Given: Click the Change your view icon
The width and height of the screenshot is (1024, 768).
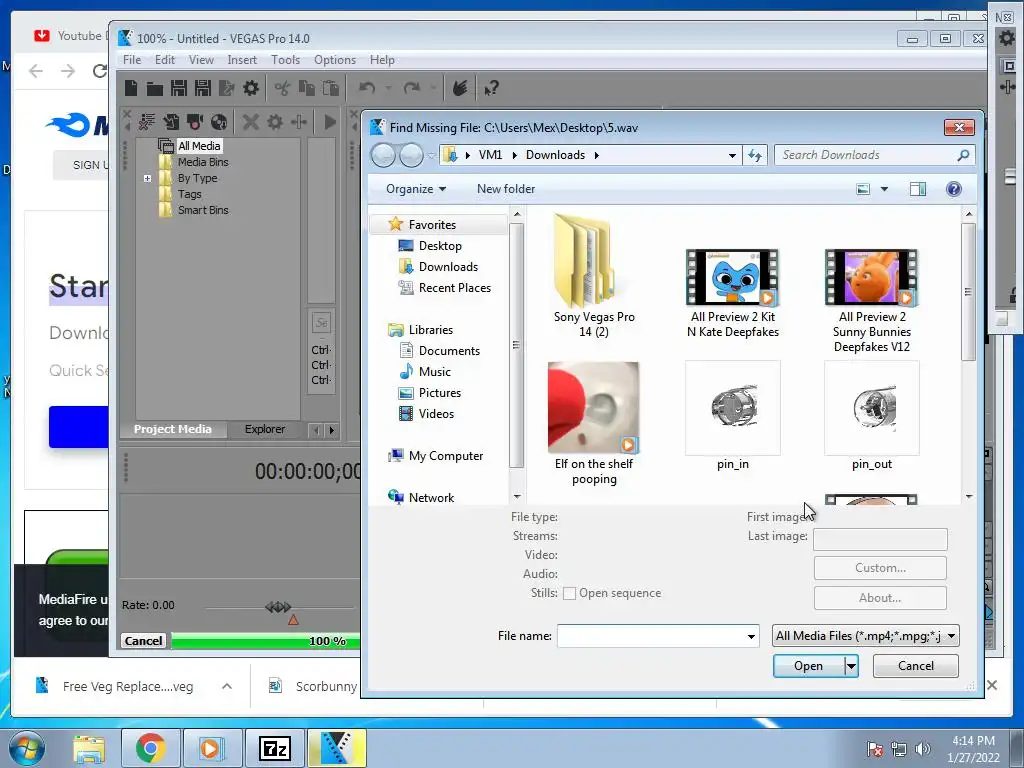Looking at the screenshot, I should coord(863,189).
